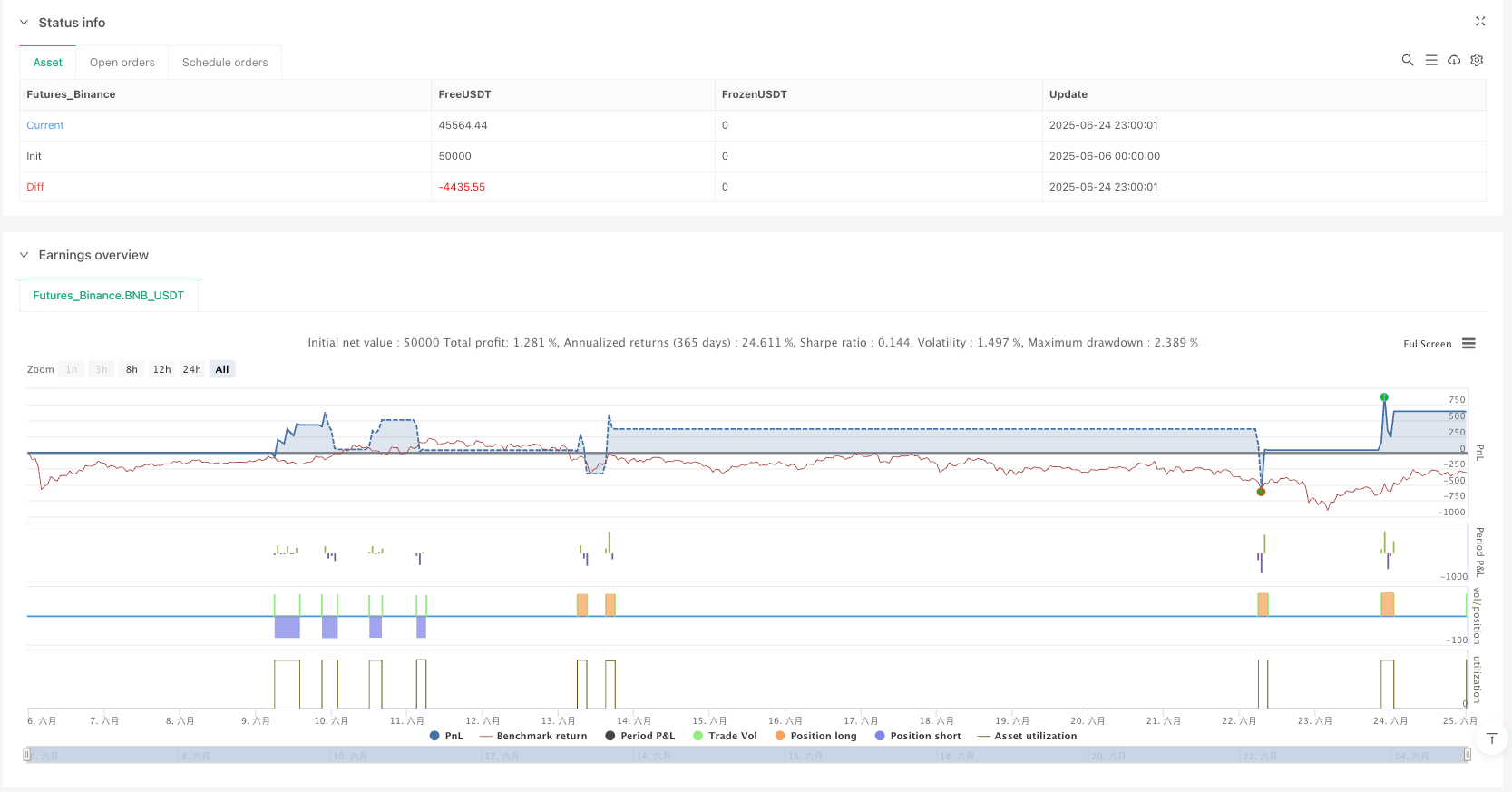Switch to the Open orders tab
This screenshot has width=1512, height=792.
pyautogui.click(x=122, y=63)
